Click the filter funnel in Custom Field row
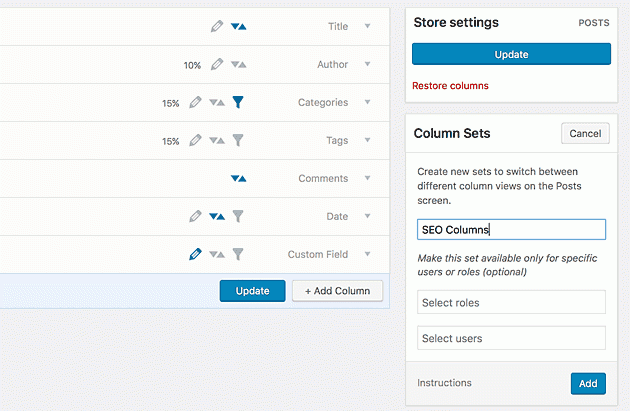 point(238,254)
